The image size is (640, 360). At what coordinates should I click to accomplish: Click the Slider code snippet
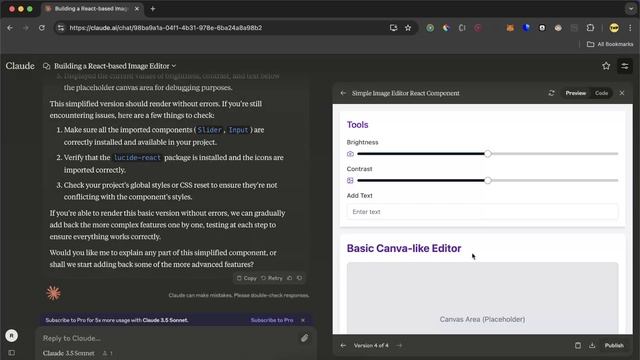209,130
